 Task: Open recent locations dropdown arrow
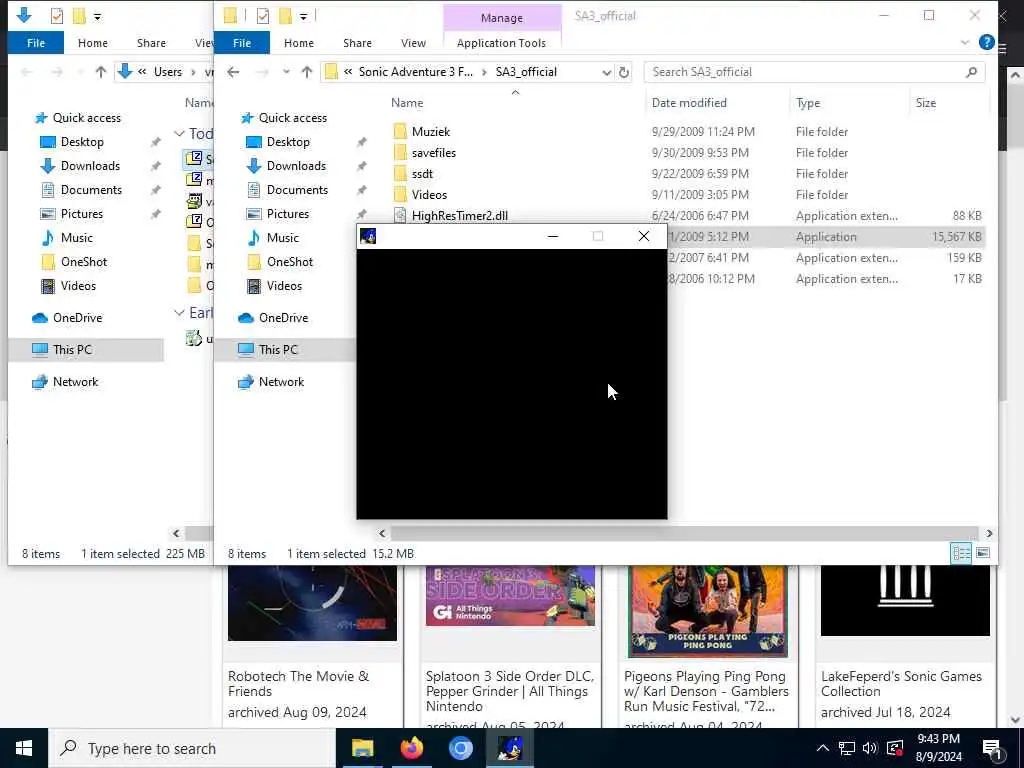286,72
